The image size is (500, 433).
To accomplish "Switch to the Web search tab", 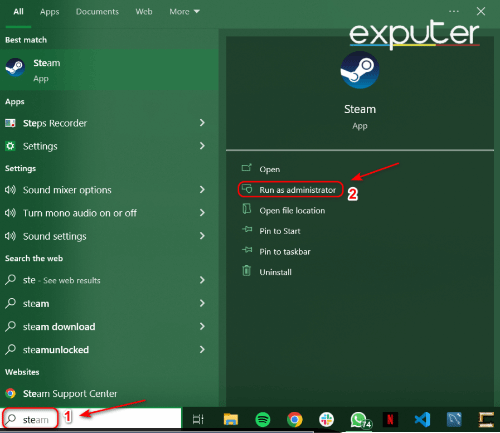I will [144, 12].
